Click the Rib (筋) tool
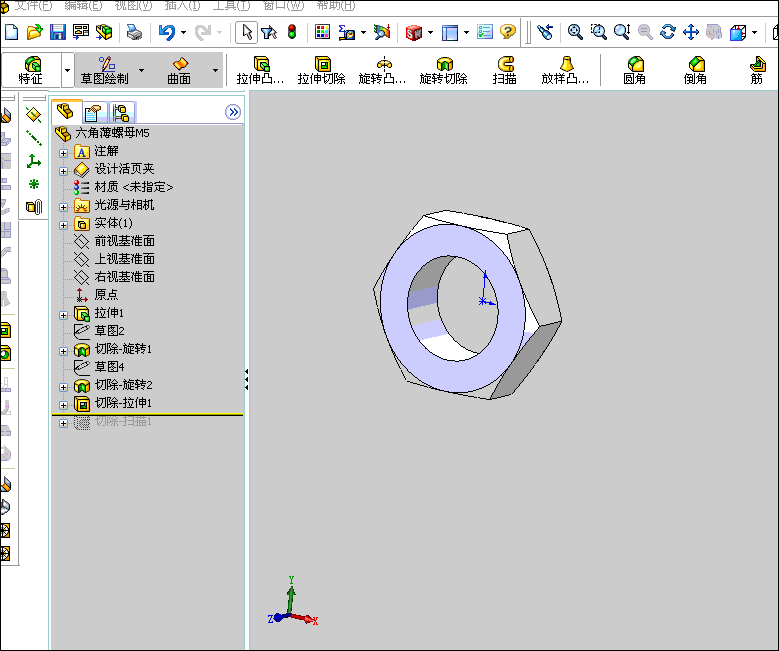 tap(757, 71)
